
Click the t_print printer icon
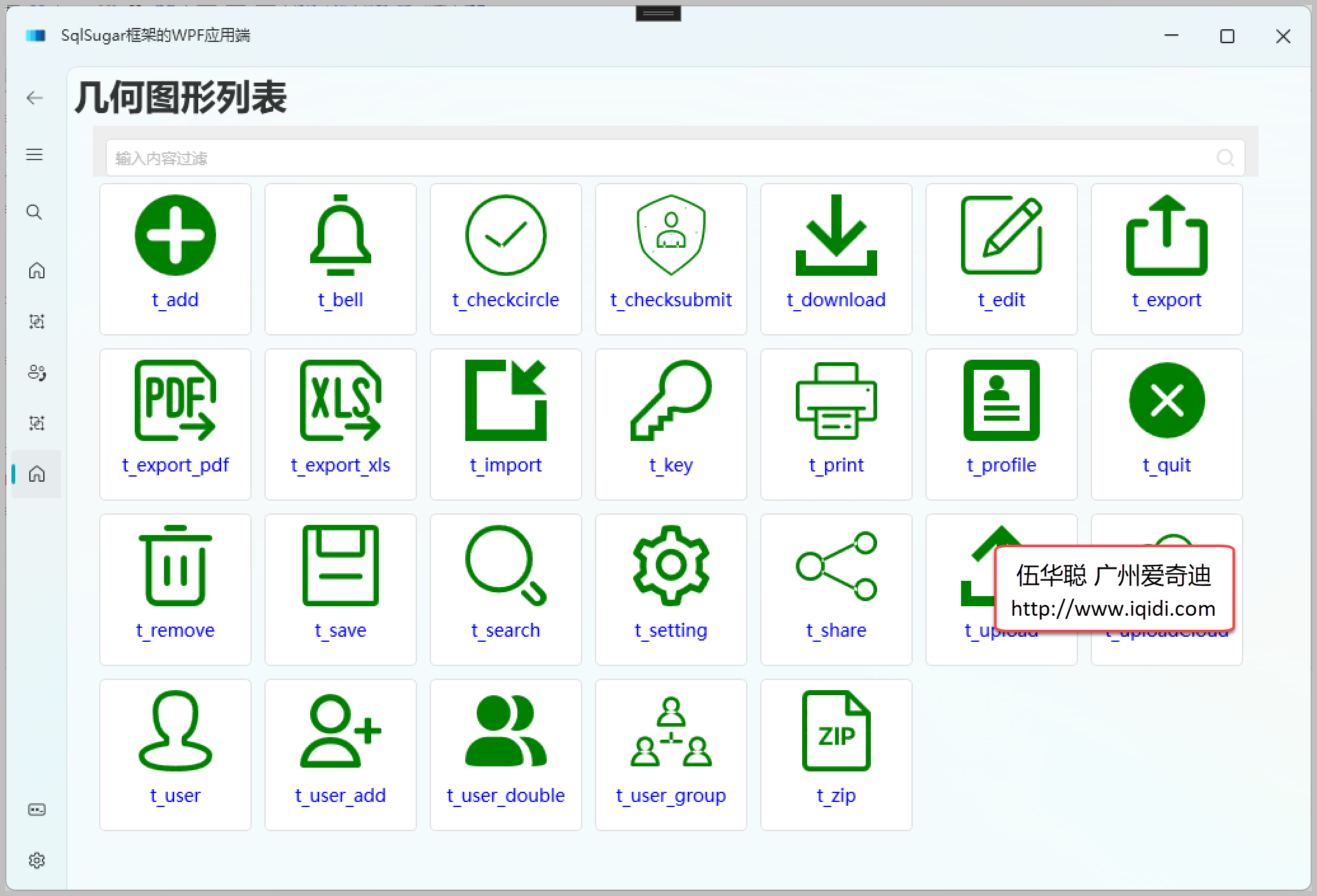(836, 400)
